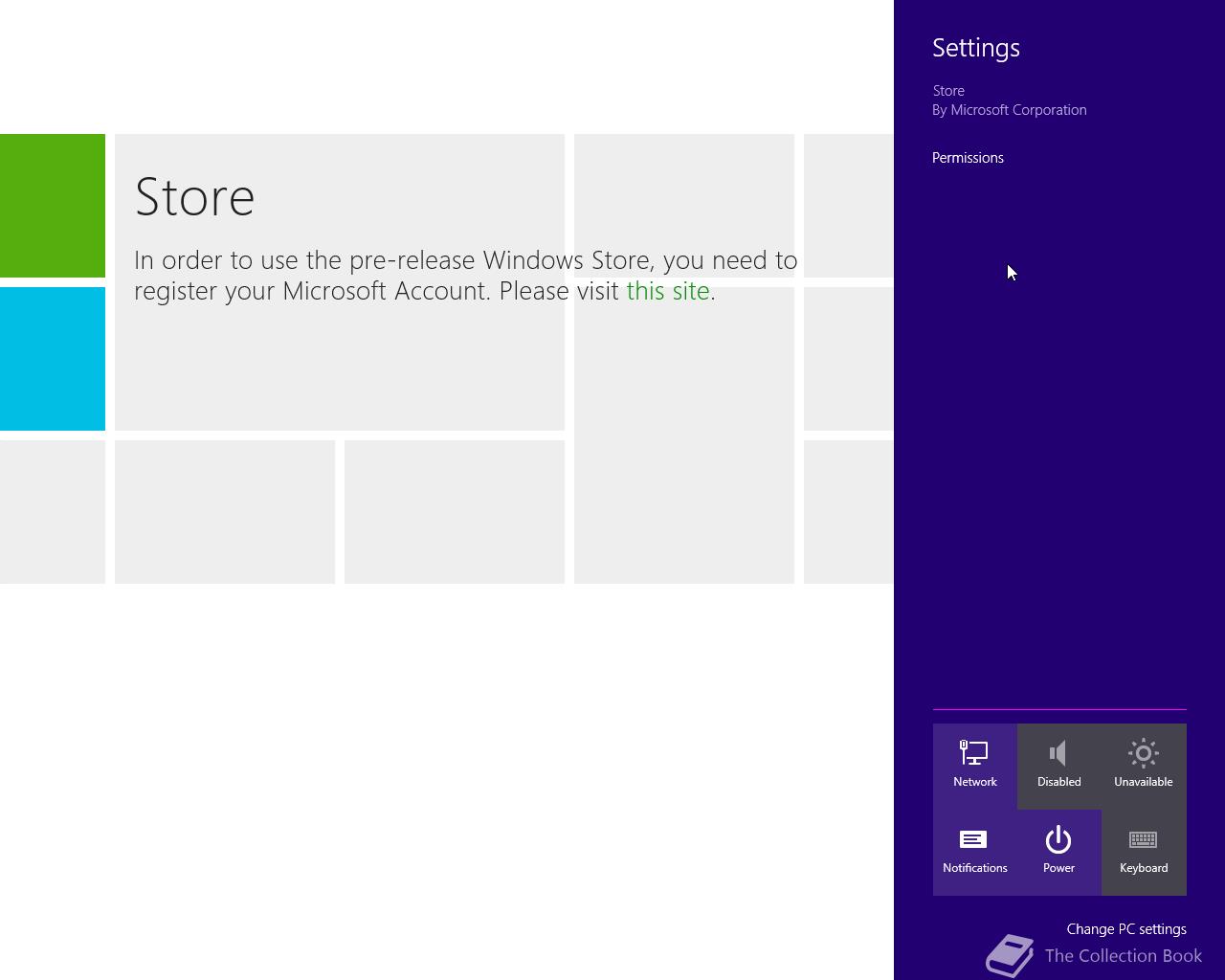Viewport: 1225px width, 980px height.
Task: Select the Unavailable brightness icon
Action: click(1144, 766)
